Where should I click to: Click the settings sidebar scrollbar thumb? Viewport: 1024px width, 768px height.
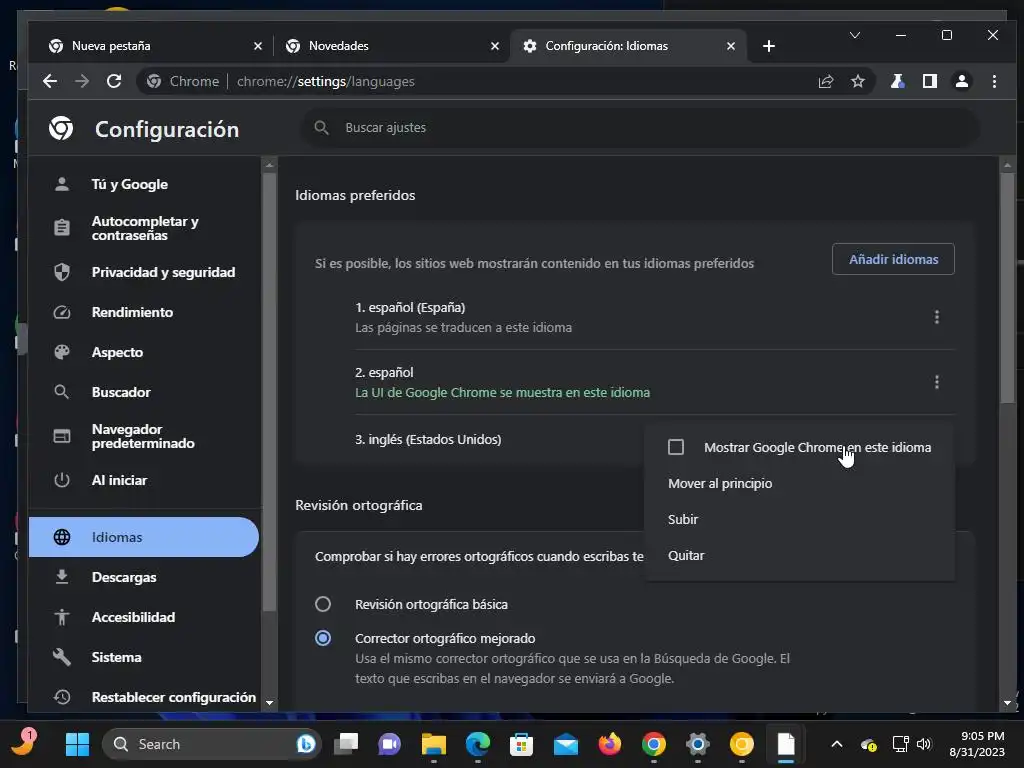coord(269,392)
